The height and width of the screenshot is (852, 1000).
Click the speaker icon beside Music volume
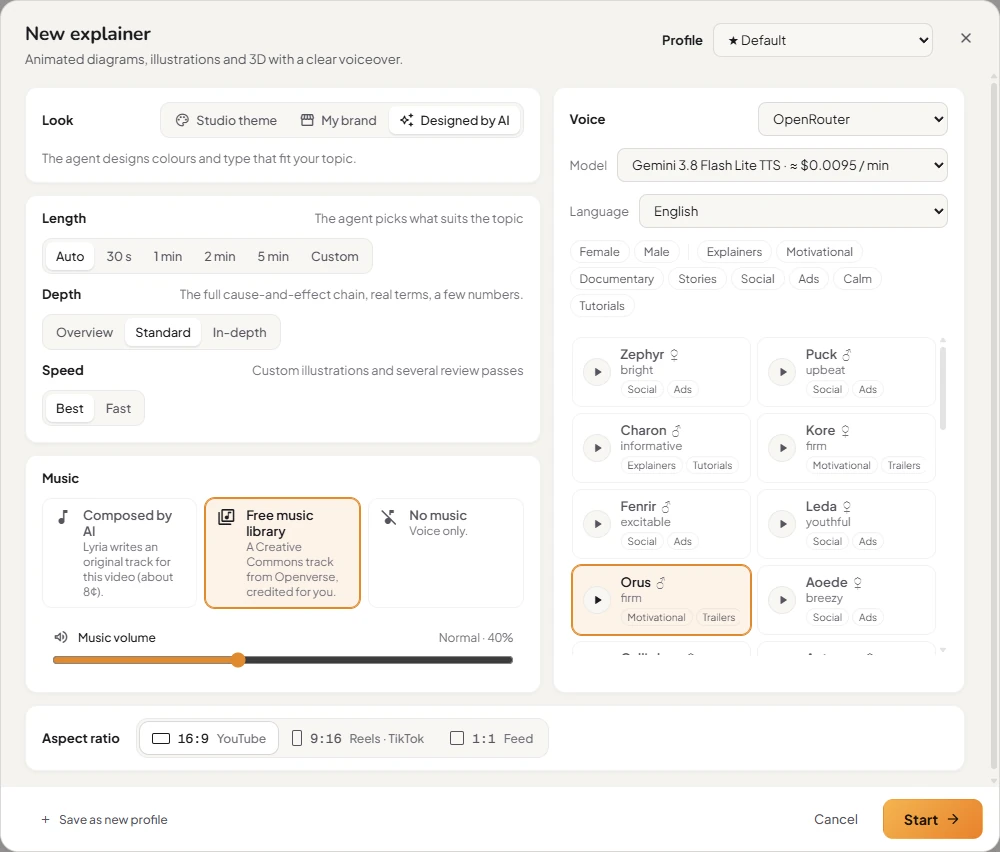(x=61, y=637)
